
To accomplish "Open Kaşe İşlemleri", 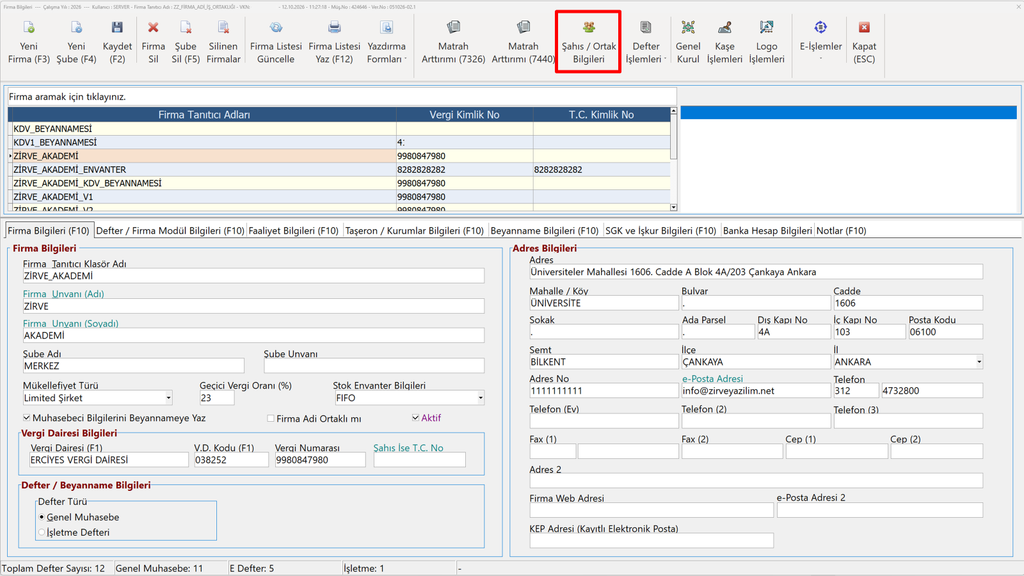I will point(724,42).
